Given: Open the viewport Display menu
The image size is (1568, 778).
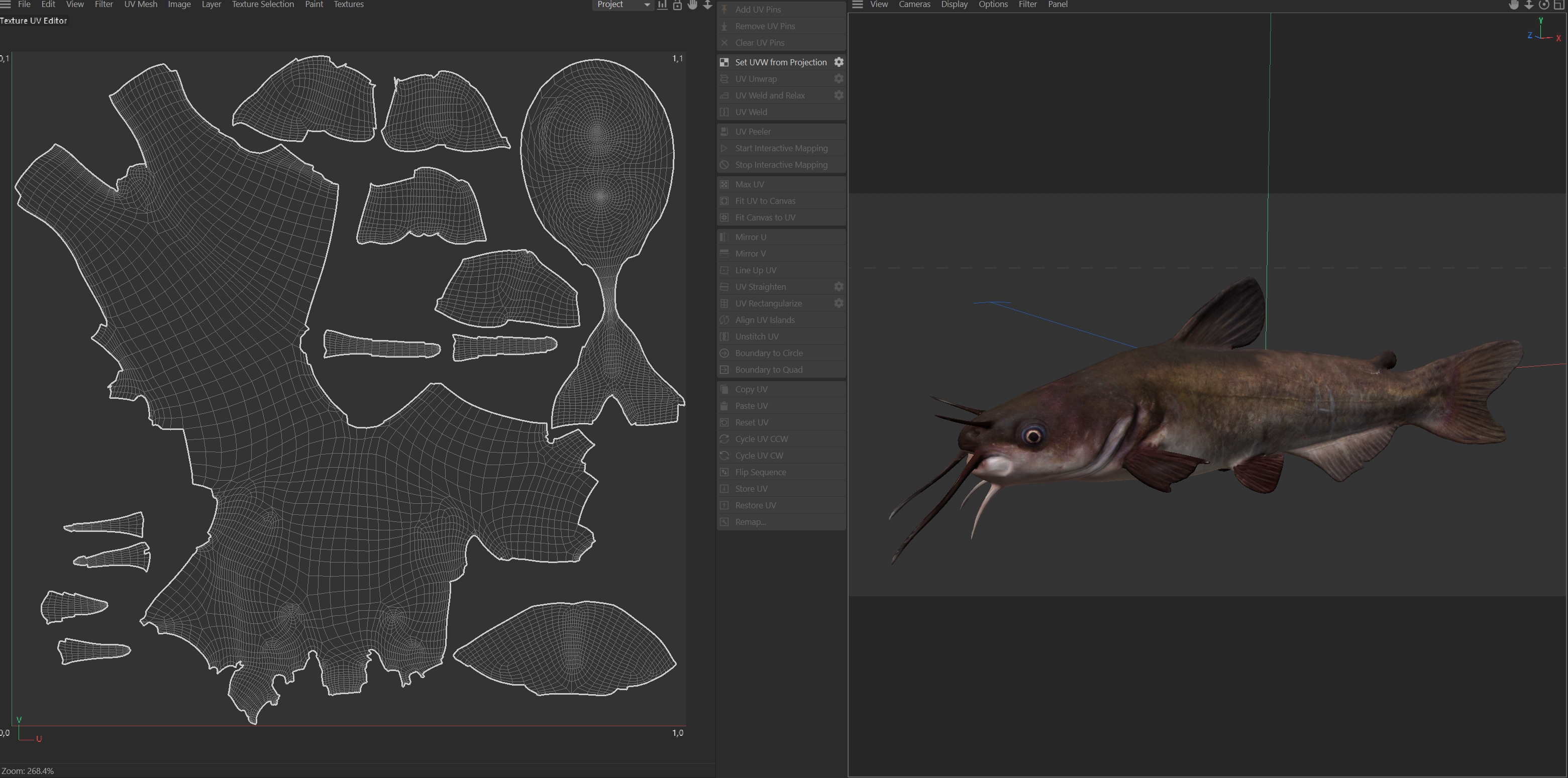Looking at the screenshot, I should tap(954, 4).
